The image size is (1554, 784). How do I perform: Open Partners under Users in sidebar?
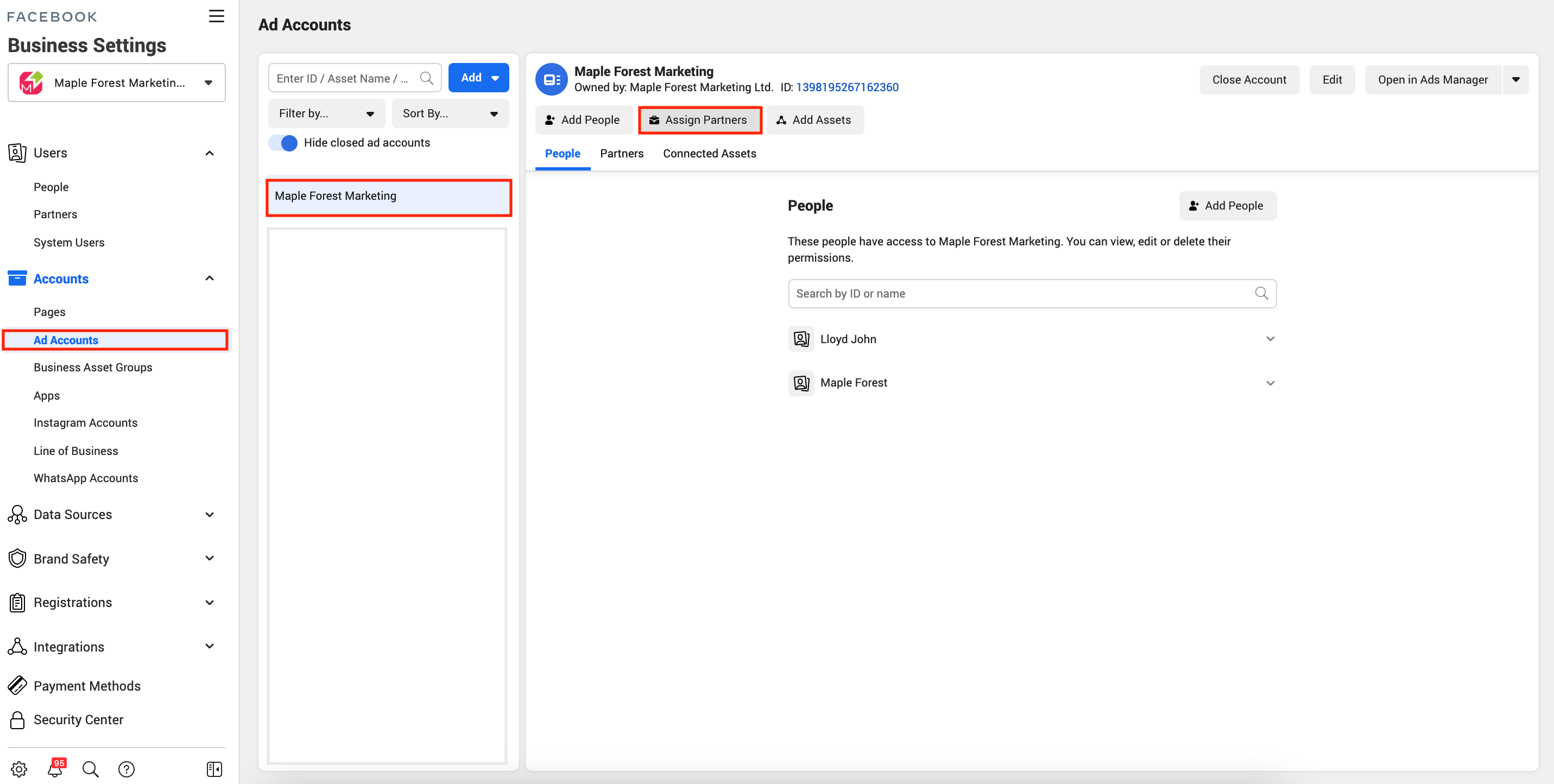(x=55, y=214)
